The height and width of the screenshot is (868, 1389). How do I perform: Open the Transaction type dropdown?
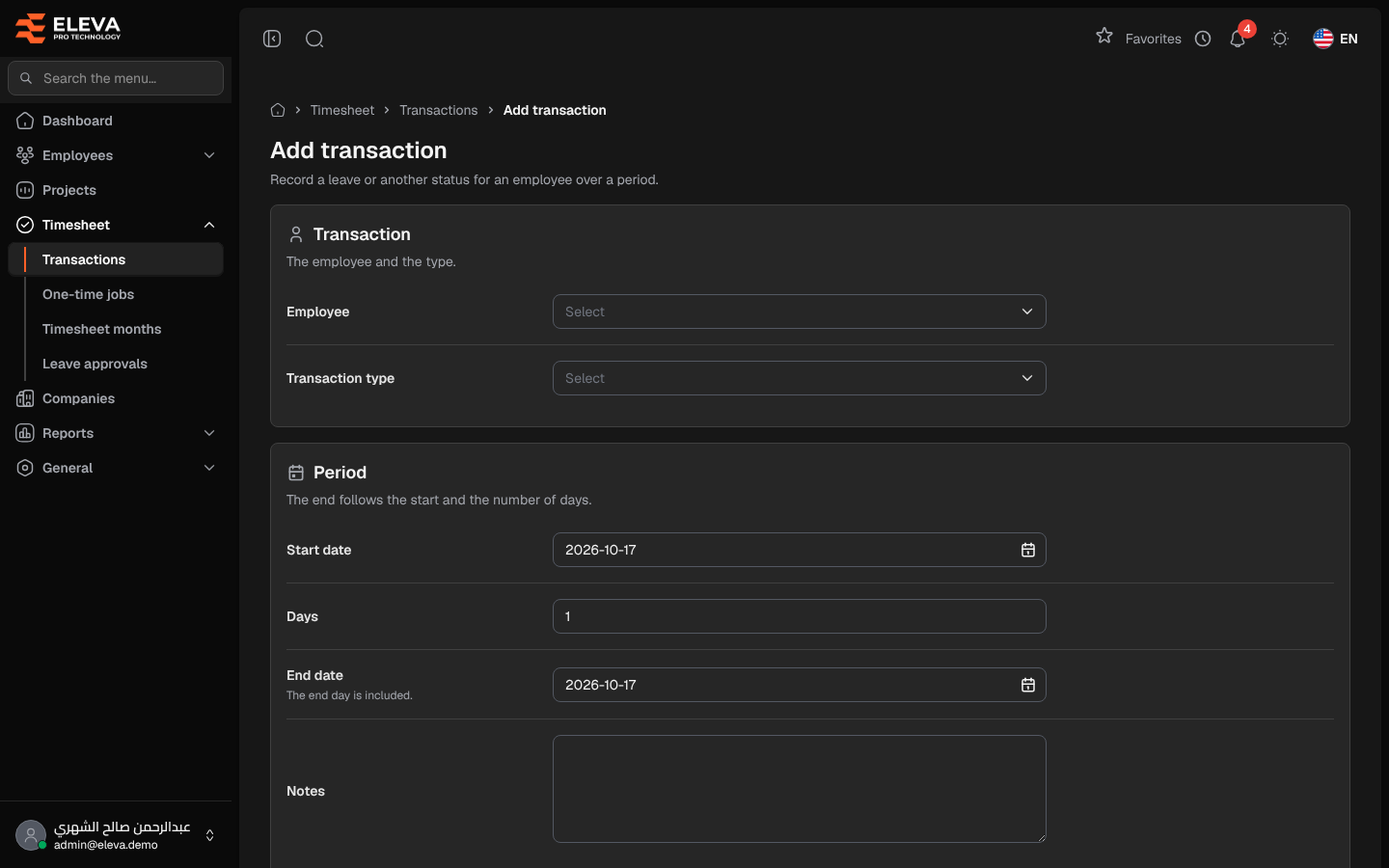800,378
